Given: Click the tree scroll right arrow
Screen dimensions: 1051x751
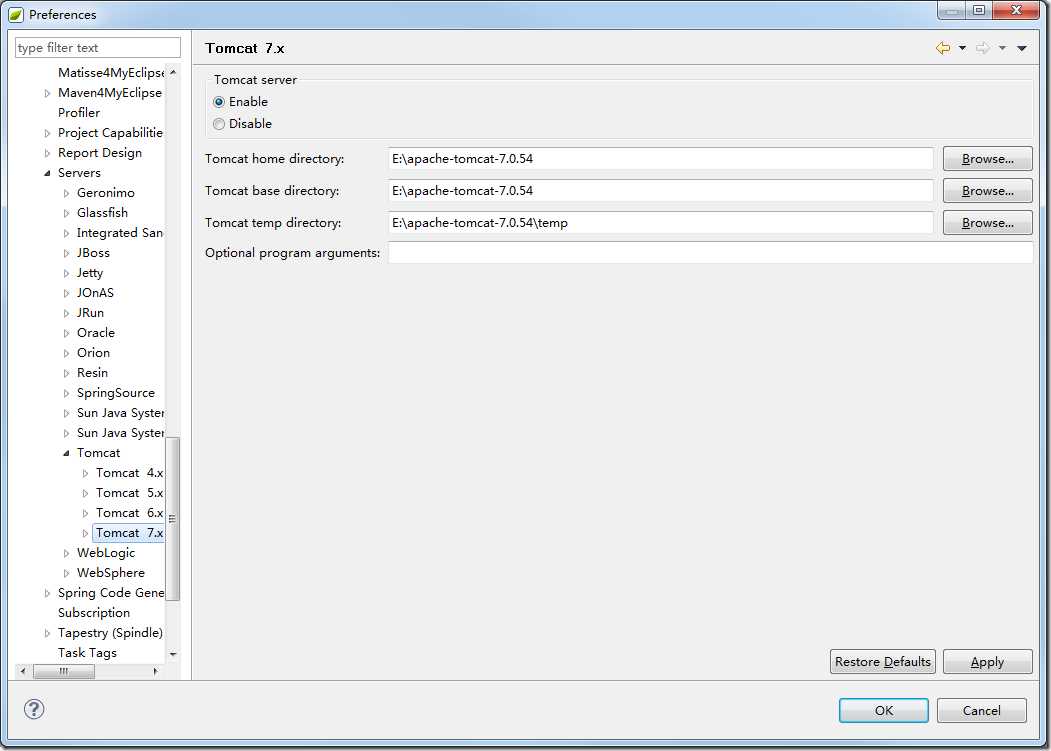Looking at the screenshot, I should (x=156, y=671).
